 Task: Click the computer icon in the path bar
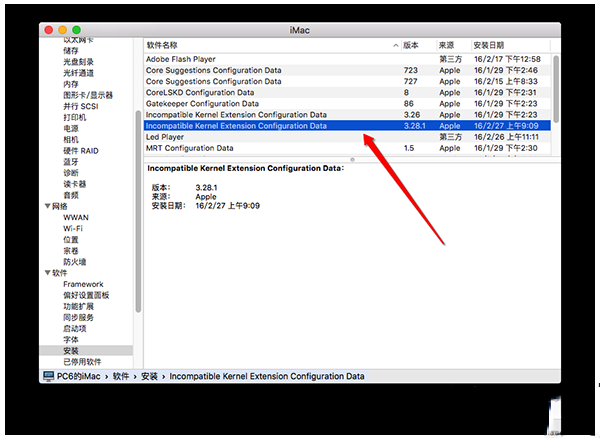click(48, 376)
